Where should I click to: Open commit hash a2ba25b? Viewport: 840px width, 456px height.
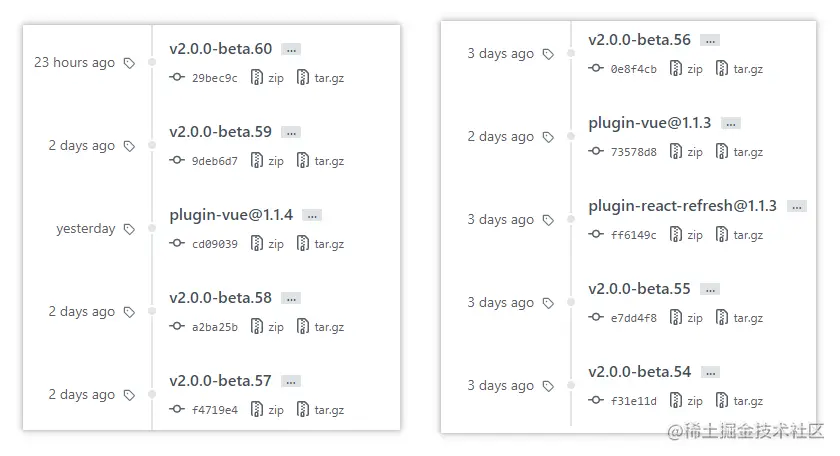[x=215, y=327]
